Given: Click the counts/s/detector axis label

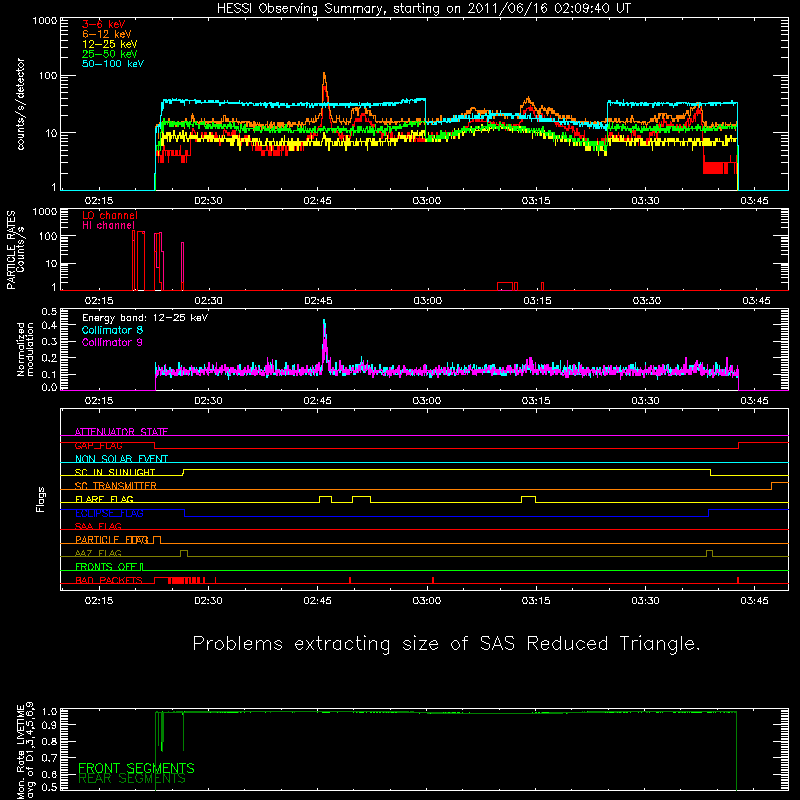Looking at the screenshot, I should pyautogui.click(x=20, y=104).
